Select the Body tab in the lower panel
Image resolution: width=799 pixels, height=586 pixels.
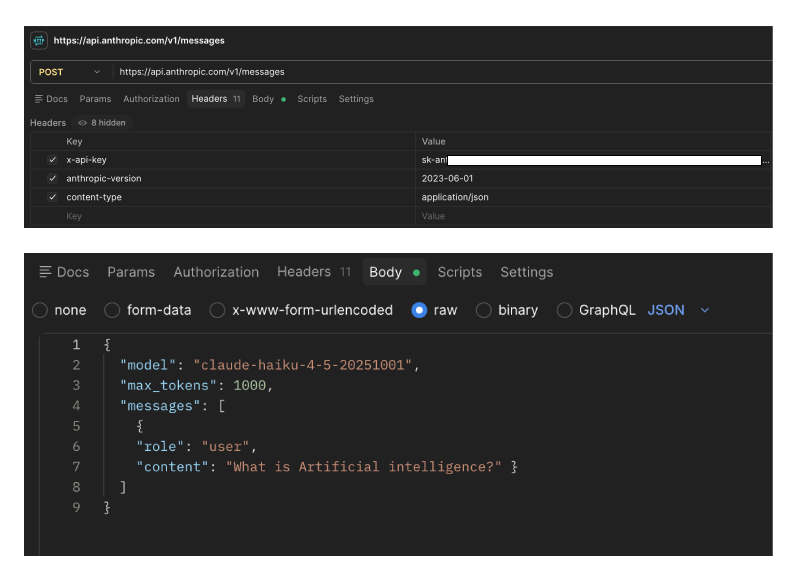pyautogui.click(x=394, y=272)
